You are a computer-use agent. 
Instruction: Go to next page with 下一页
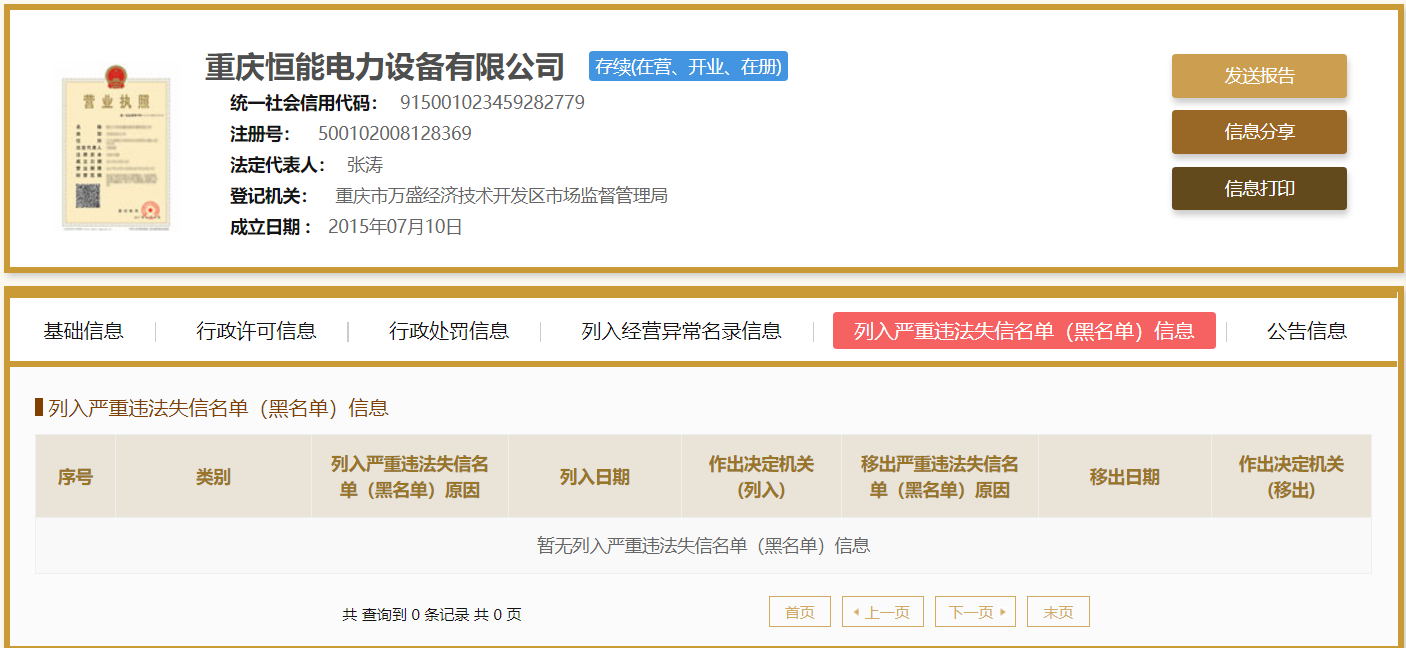pyautogui.click(x=975, y=612)
